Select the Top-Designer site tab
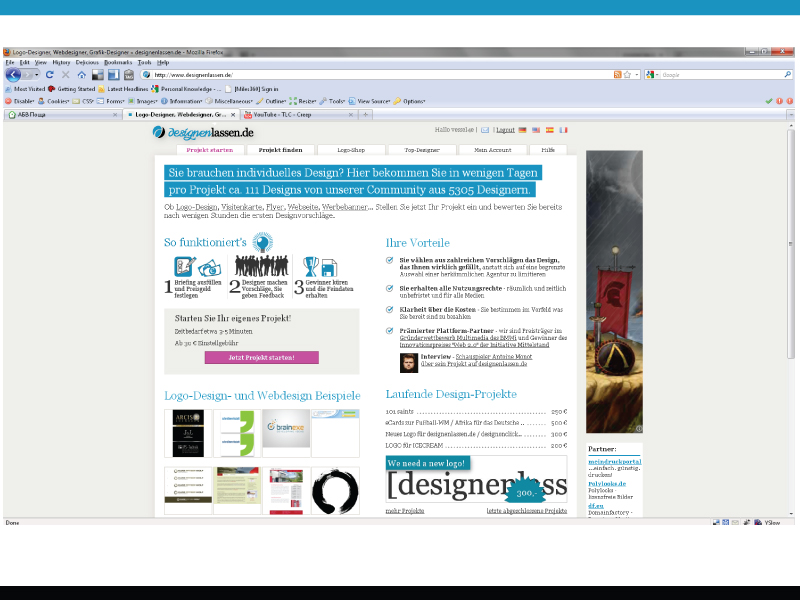The image size is (800, 600). coord(422,150)
